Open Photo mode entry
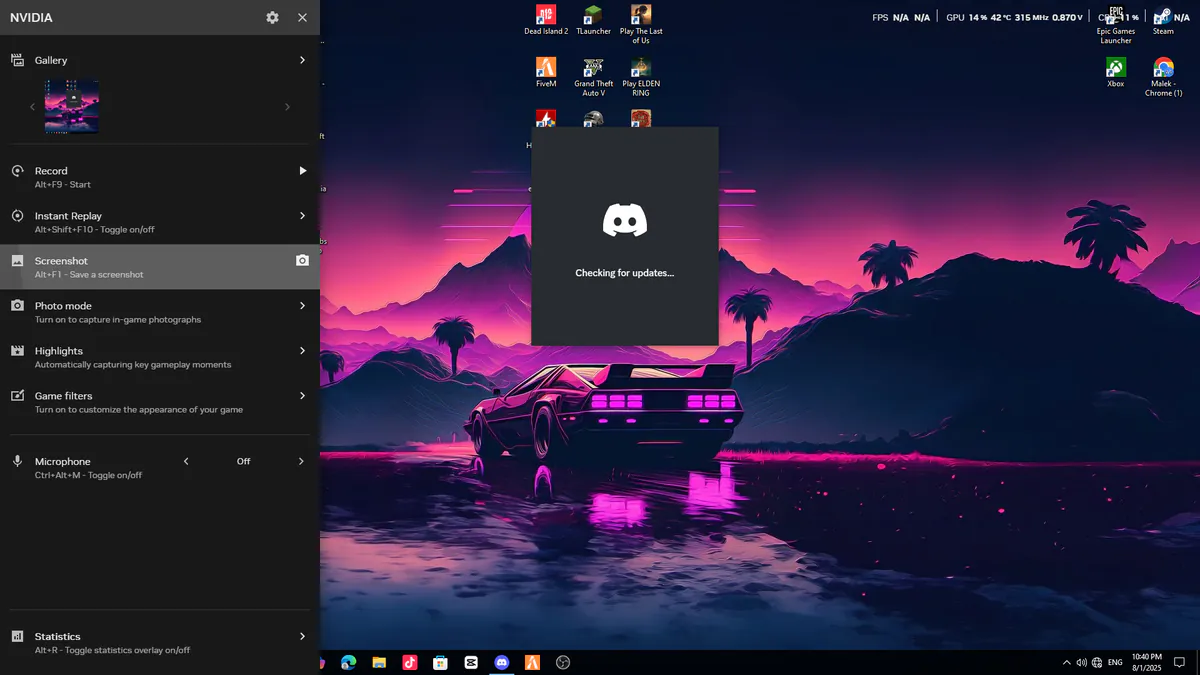 pyautogui.click(x=160, y=312)
